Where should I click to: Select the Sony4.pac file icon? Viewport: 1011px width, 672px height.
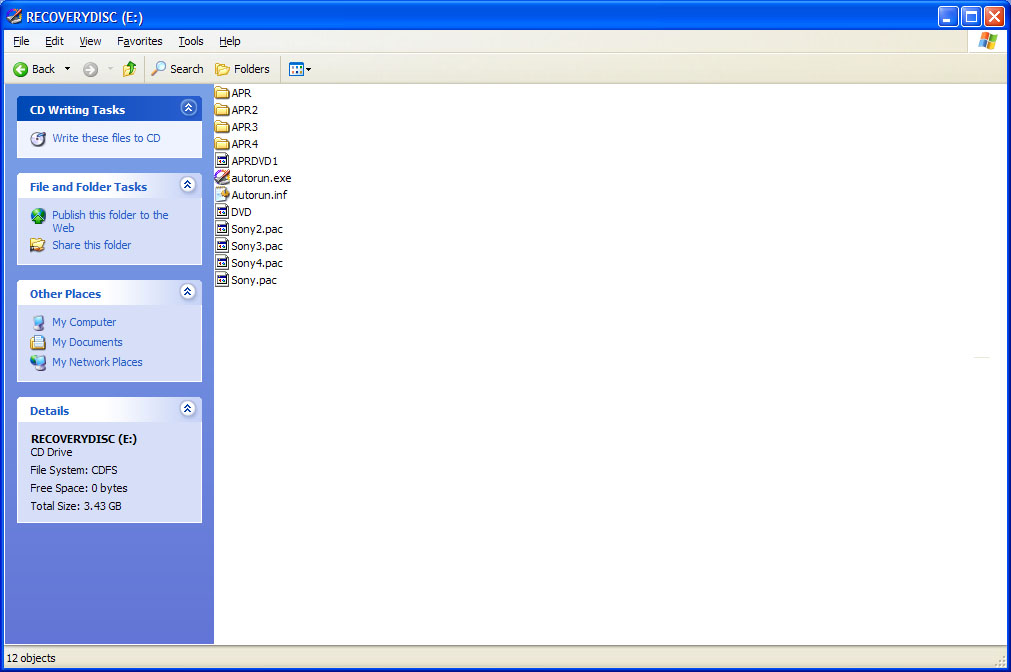point(222,262)
